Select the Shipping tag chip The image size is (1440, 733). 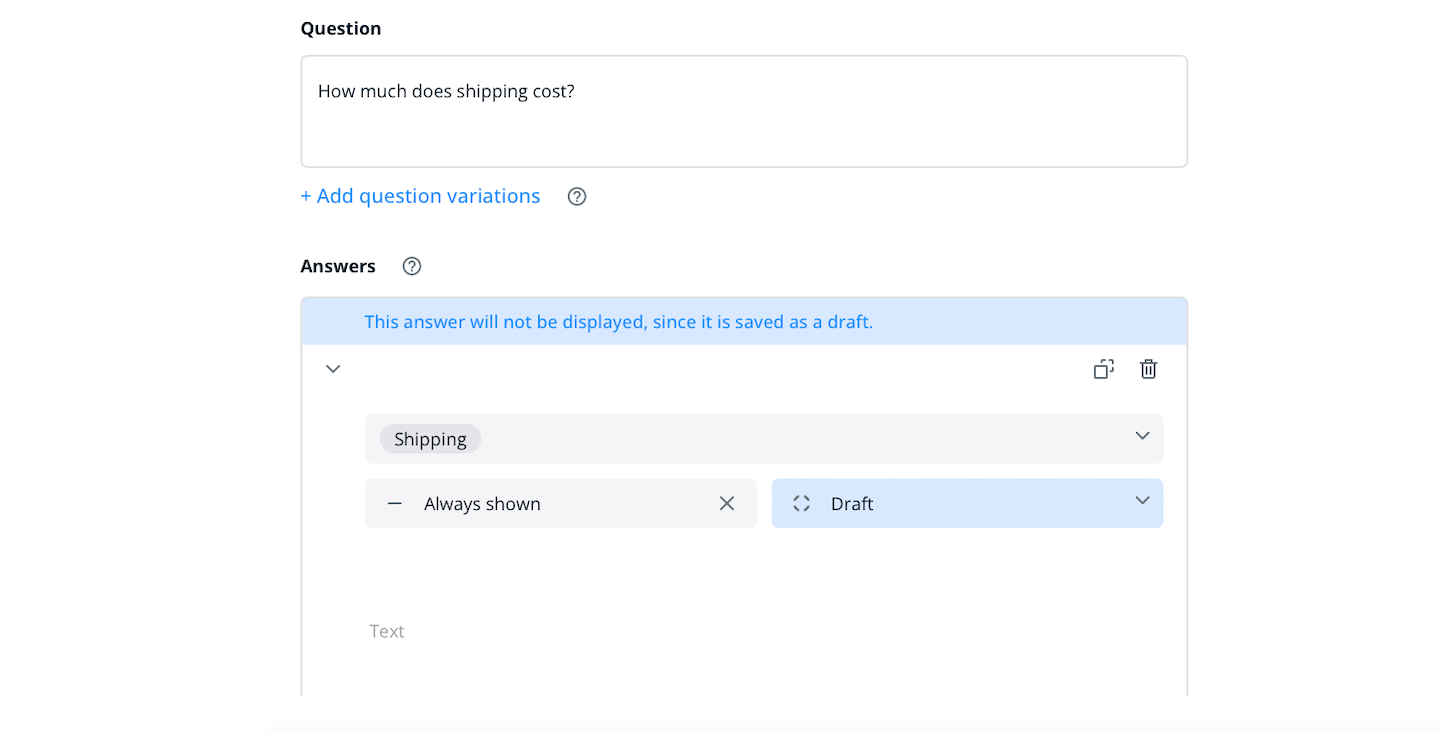pyautogui.click(x=430, y=439)
